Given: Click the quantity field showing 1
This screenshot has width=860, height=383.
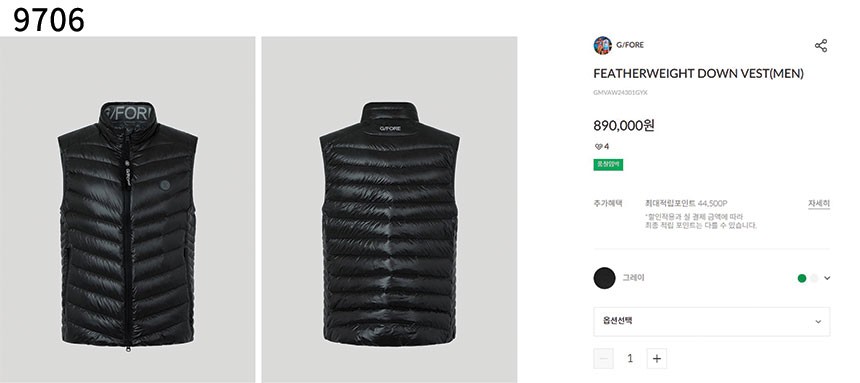Looking at the screenshot, I should click(x=630, y=359).
